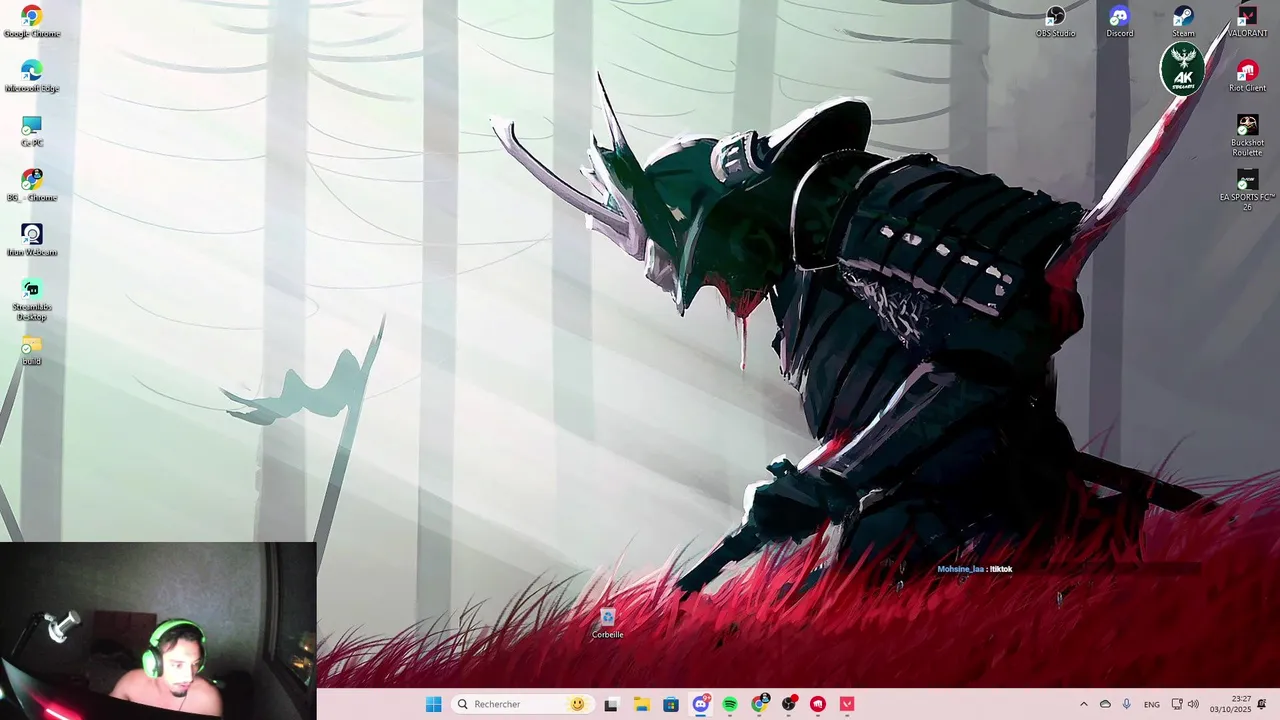Open Task View from the taskbar
Screen dimensions: 1280x720
click(x=611, y=704)
